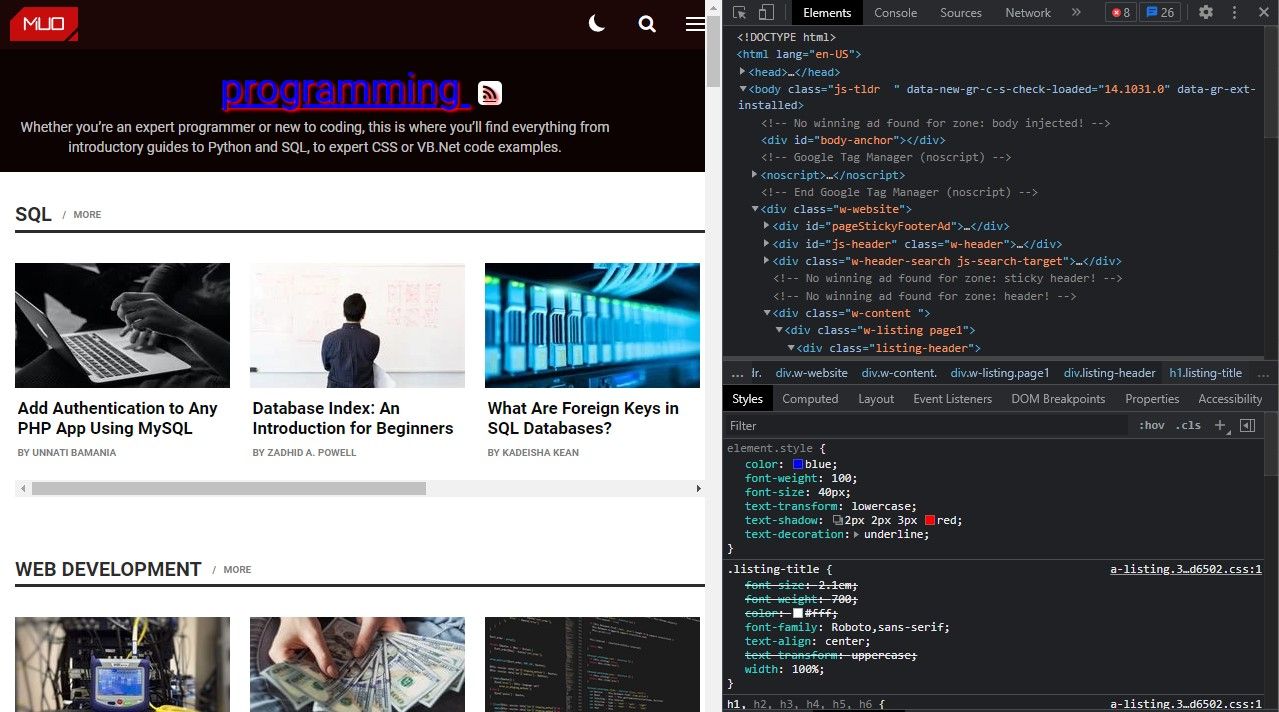1279x712 pixels.
Task: Toggle element state with the :hov button
Action: [x=1151, y=425]
